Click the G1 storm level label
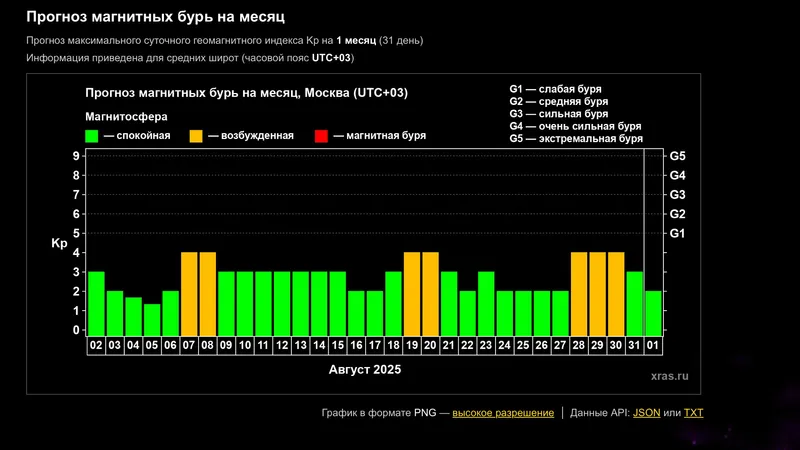The image size is (800, 450). [x=677, y=233]
